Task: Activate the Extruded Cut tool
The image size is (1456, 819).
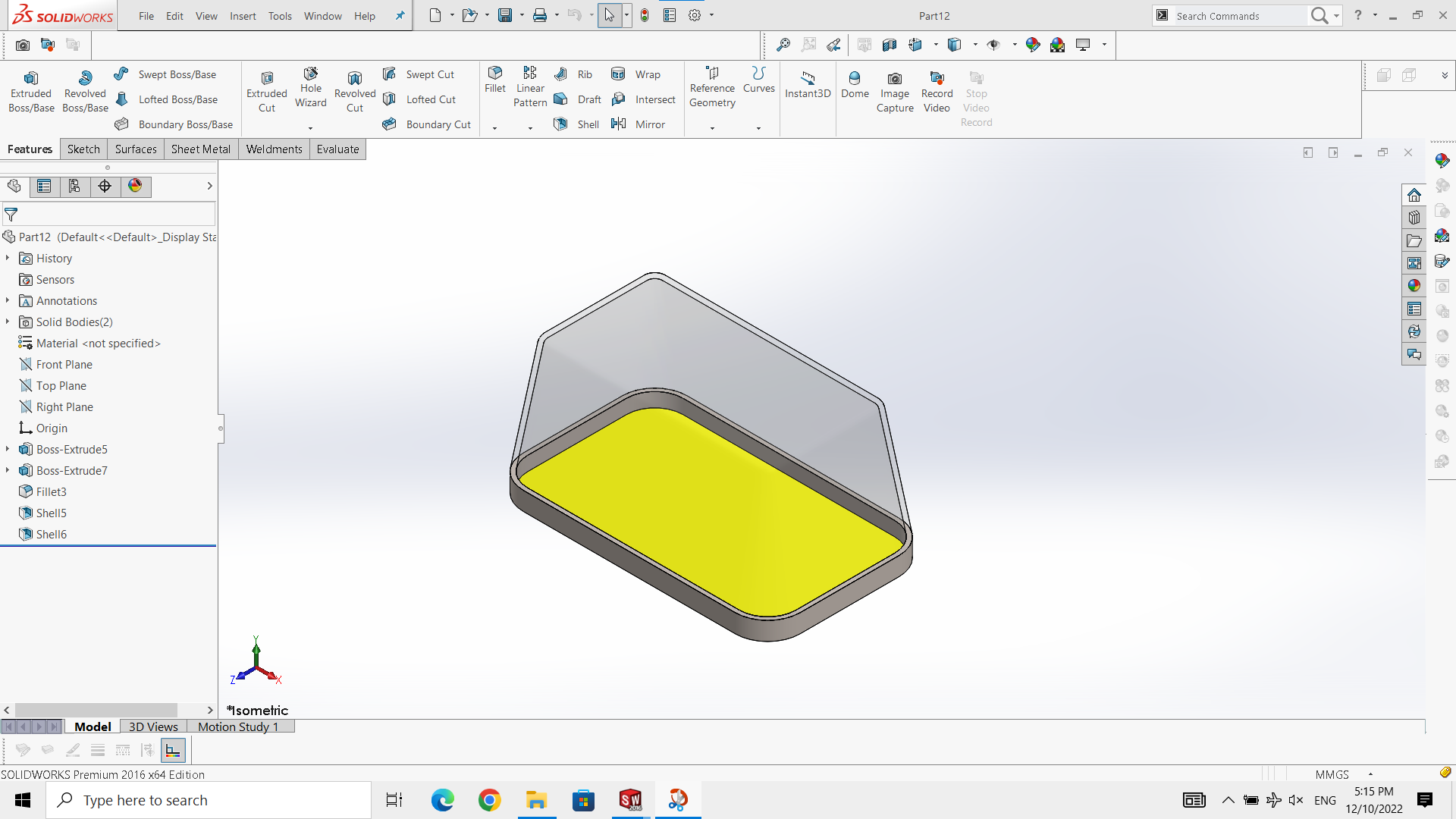Action: (267, 92)
